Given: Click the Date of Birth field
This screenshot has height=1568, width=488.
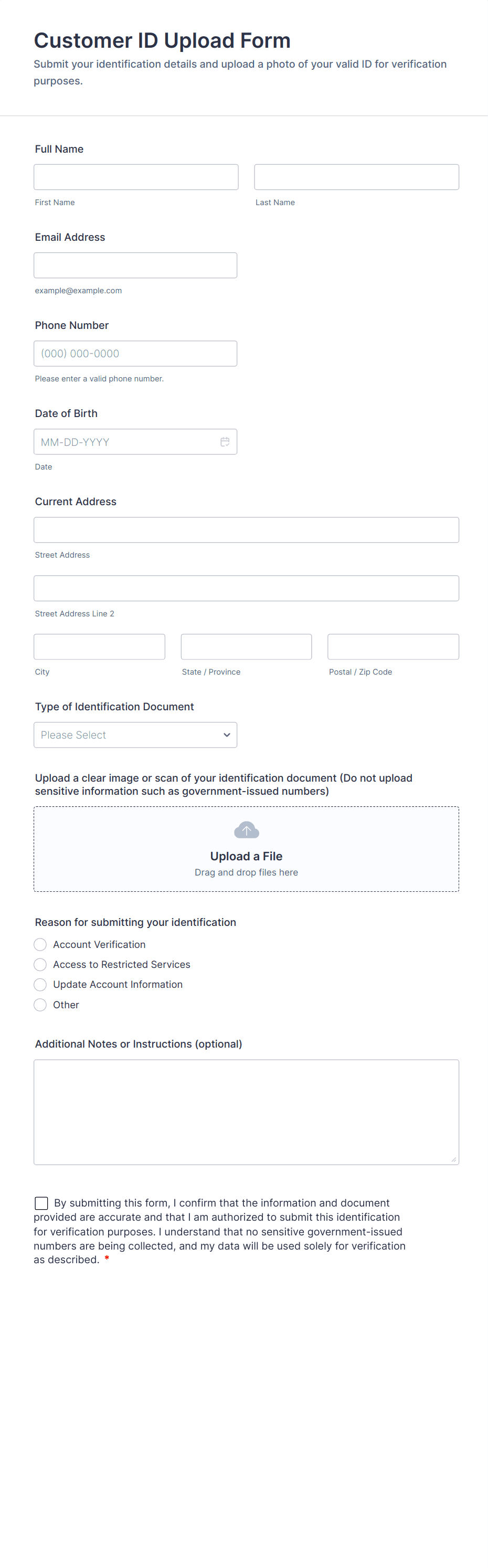Looking at the screenshot, I should point(135,442).
